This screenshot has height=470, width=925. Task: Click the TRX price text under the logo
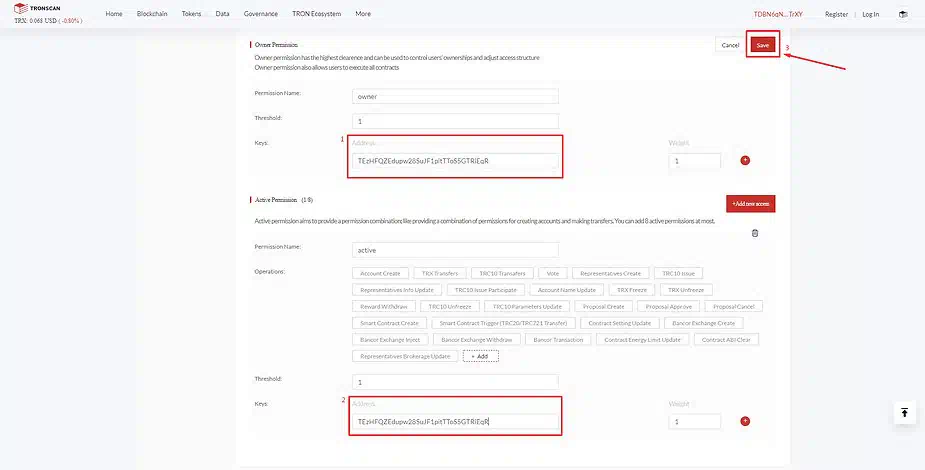[48, 21]
